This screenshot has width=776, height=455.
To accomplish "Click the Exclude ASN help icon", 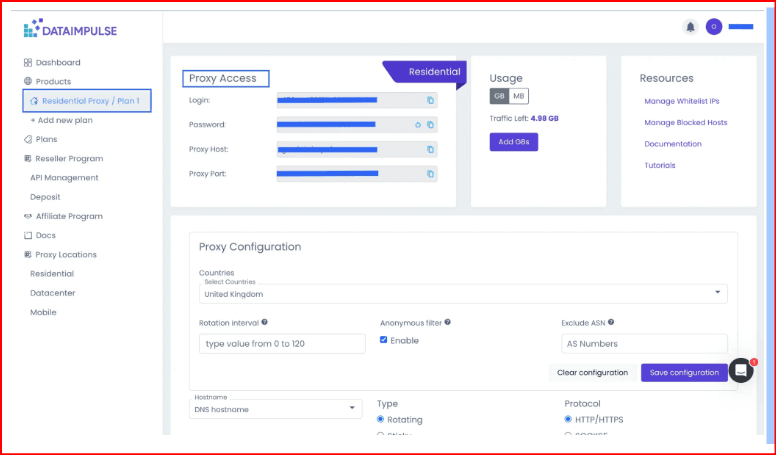I will point(610,322).
